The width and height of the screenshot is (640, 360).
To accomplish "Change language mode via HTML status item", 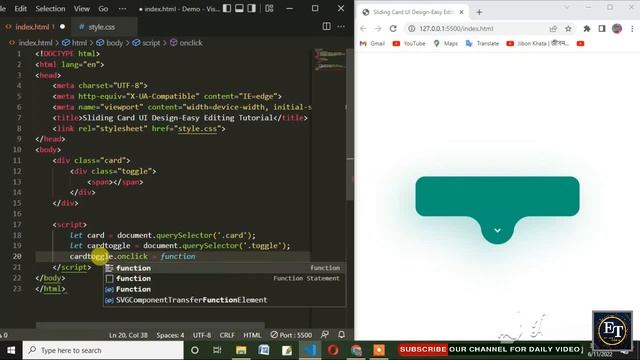I will [x=252, y=335].
